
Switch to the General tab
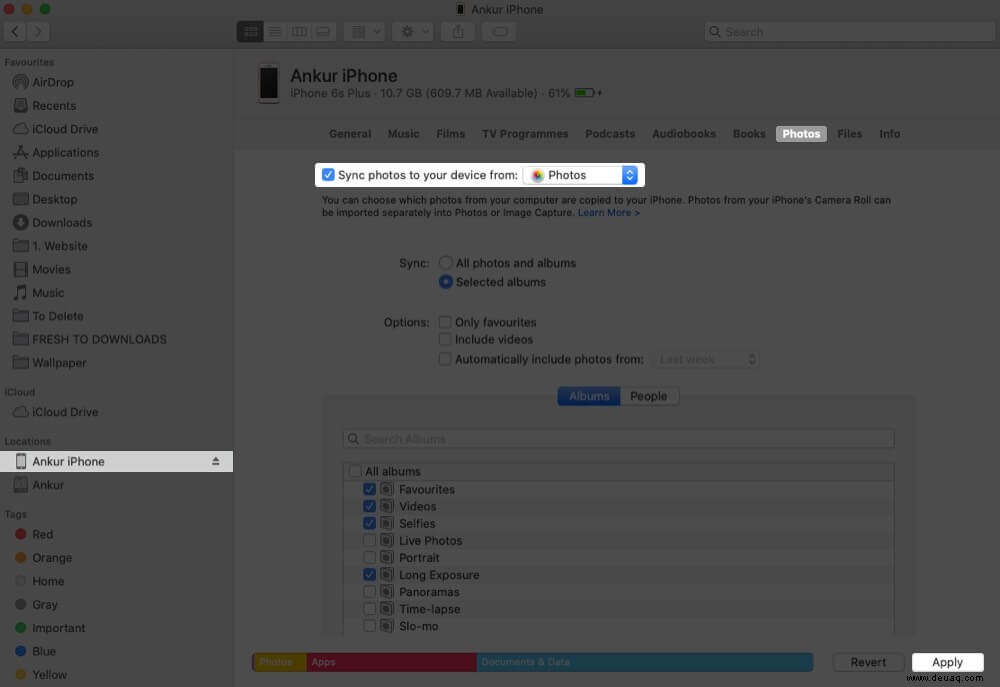tap(349, 134)
